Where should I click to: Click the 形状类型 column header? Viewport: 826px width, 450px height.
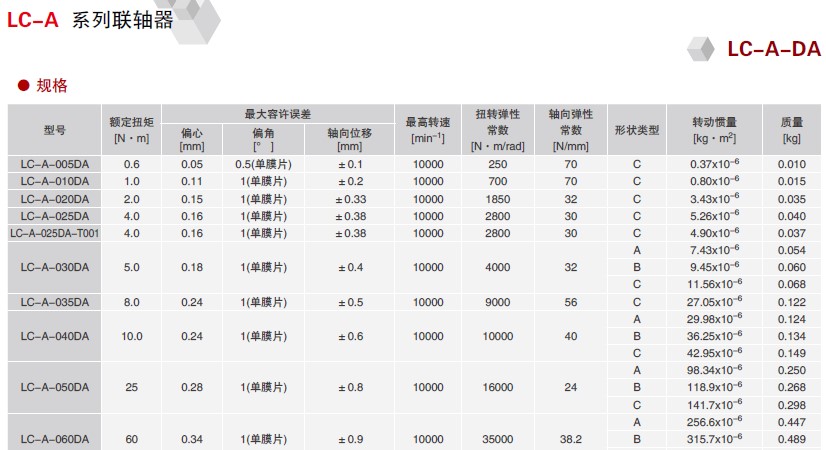pyautogui.click(x=635, y=130)
